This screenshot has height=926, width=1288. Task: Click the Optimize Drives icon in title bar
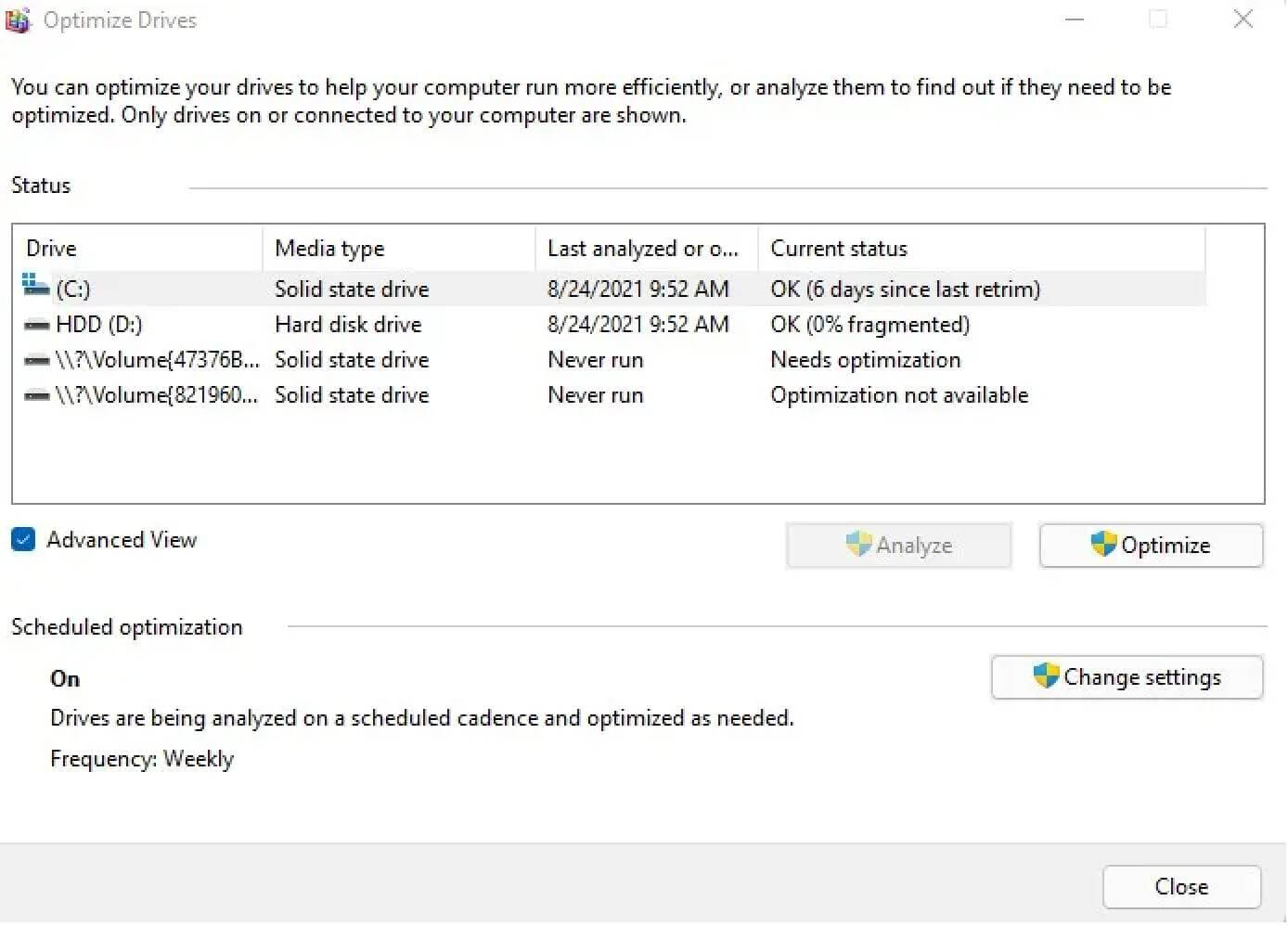[x=17, y=19]
